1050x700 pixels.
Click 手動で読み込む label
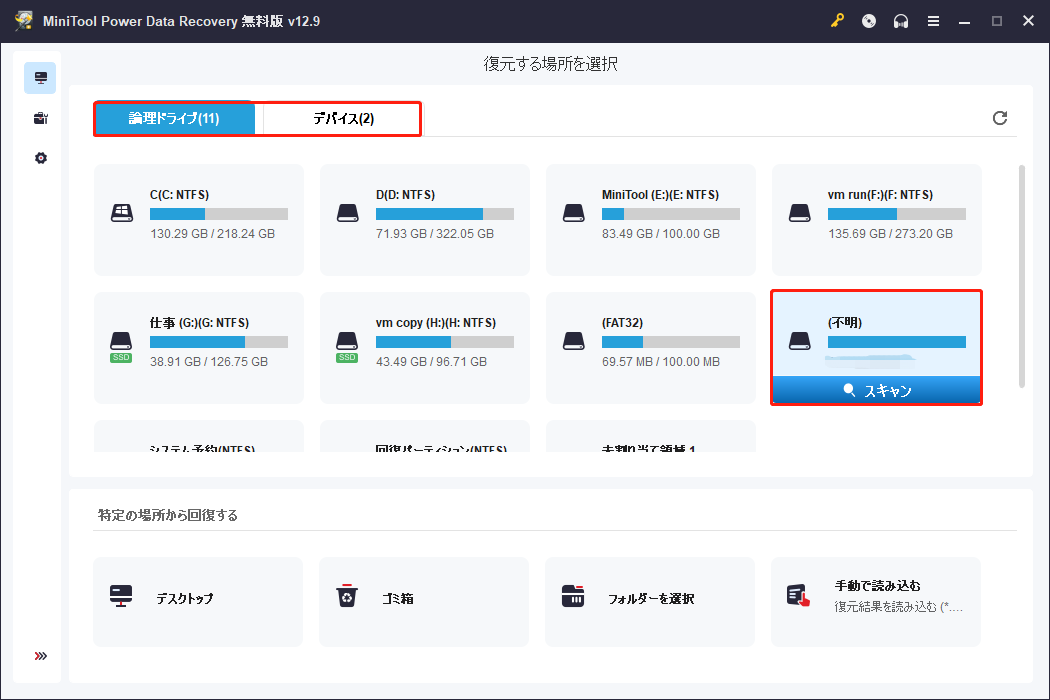point(877,585)
